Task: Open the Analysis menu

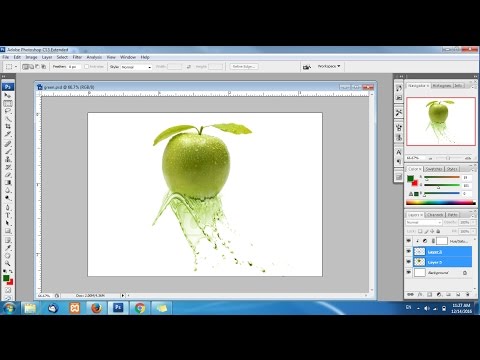Action: pyautogui.click(x=94, y=57)
